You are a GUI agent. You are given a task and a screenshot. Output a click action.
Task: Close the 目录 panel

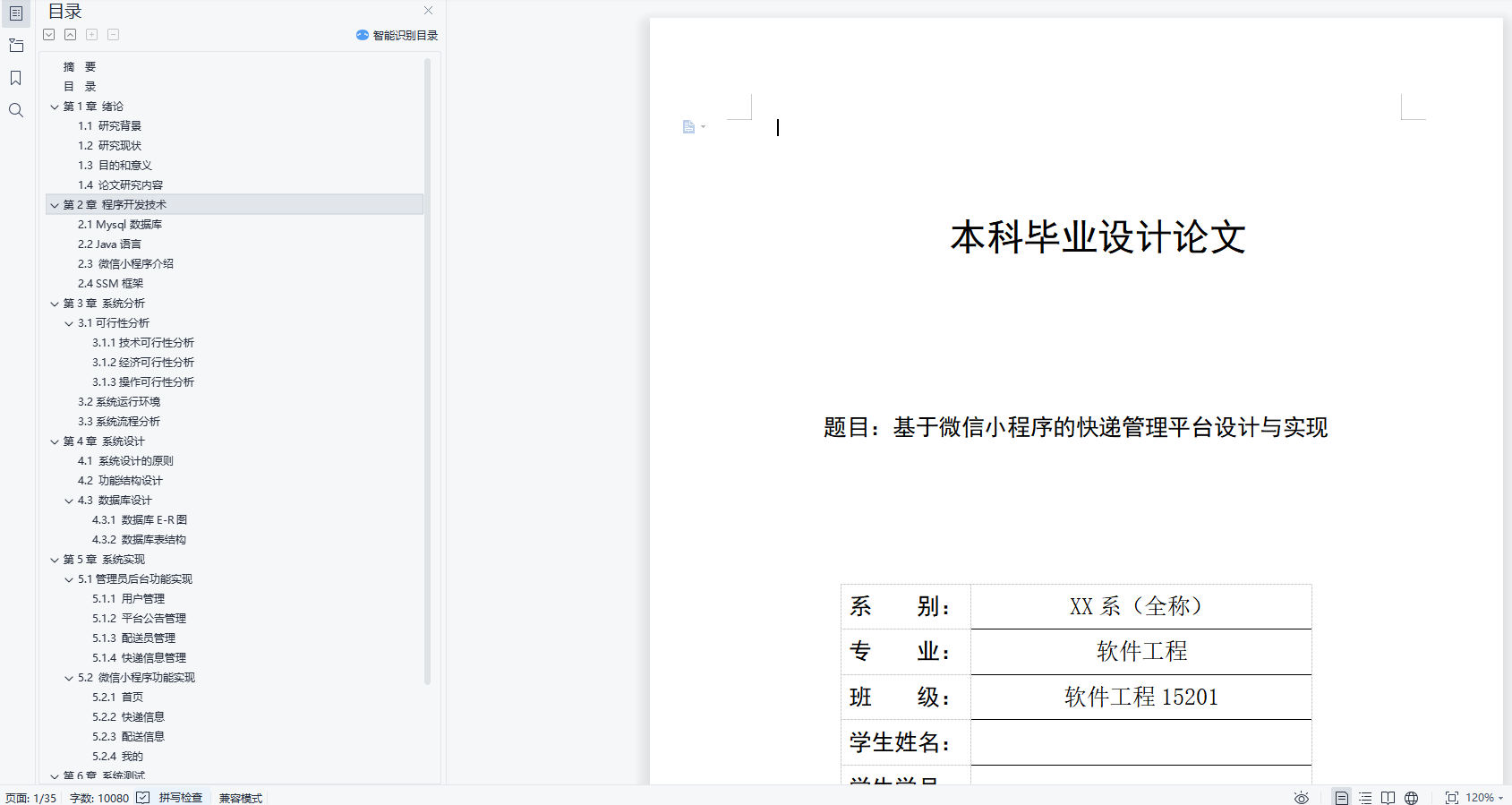[x=428, y=11]
